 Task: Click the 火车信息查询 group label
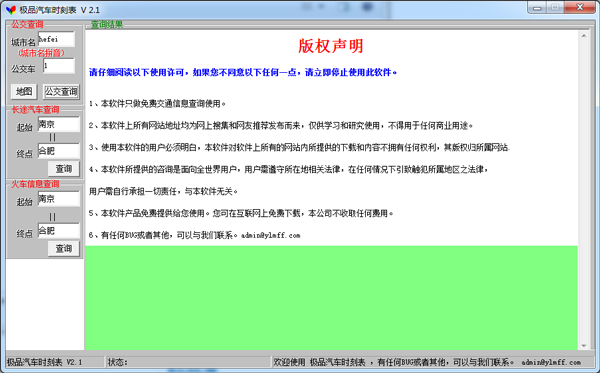point(35,184)
